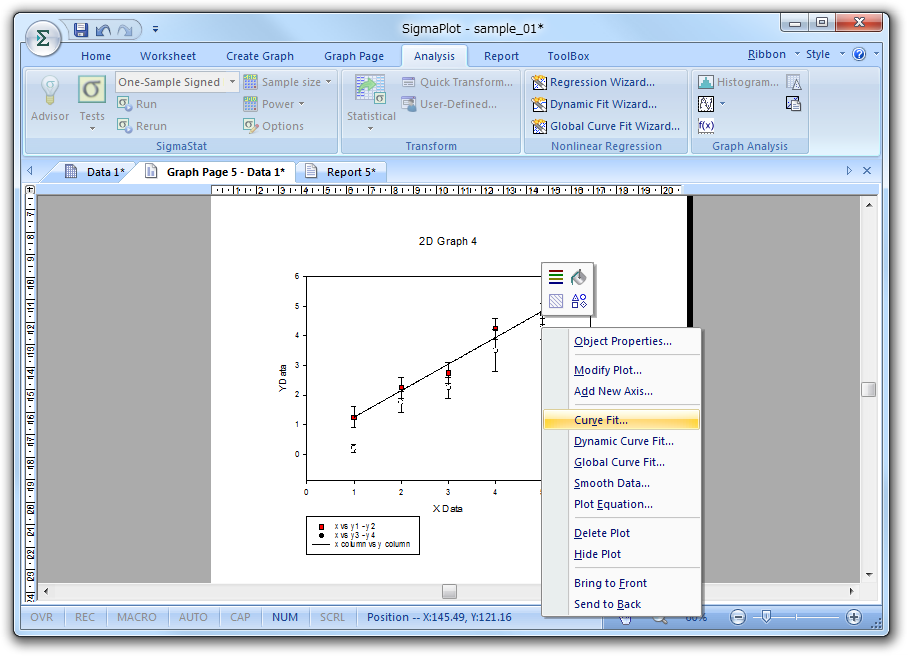Launch the Global Curve Fit Wizard
Screen dimensions: 908x656
pos(606,126)
